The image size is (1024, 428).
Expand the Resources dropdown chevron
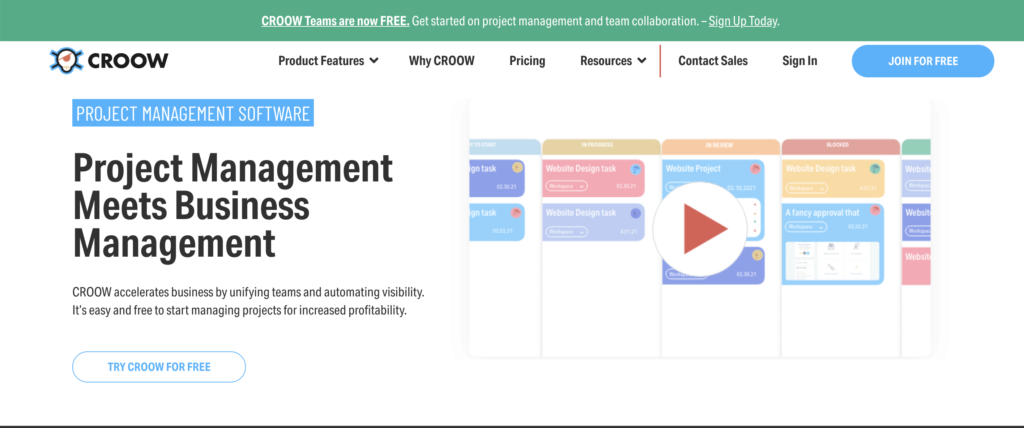pyautogui.click(x=642, y=61)
